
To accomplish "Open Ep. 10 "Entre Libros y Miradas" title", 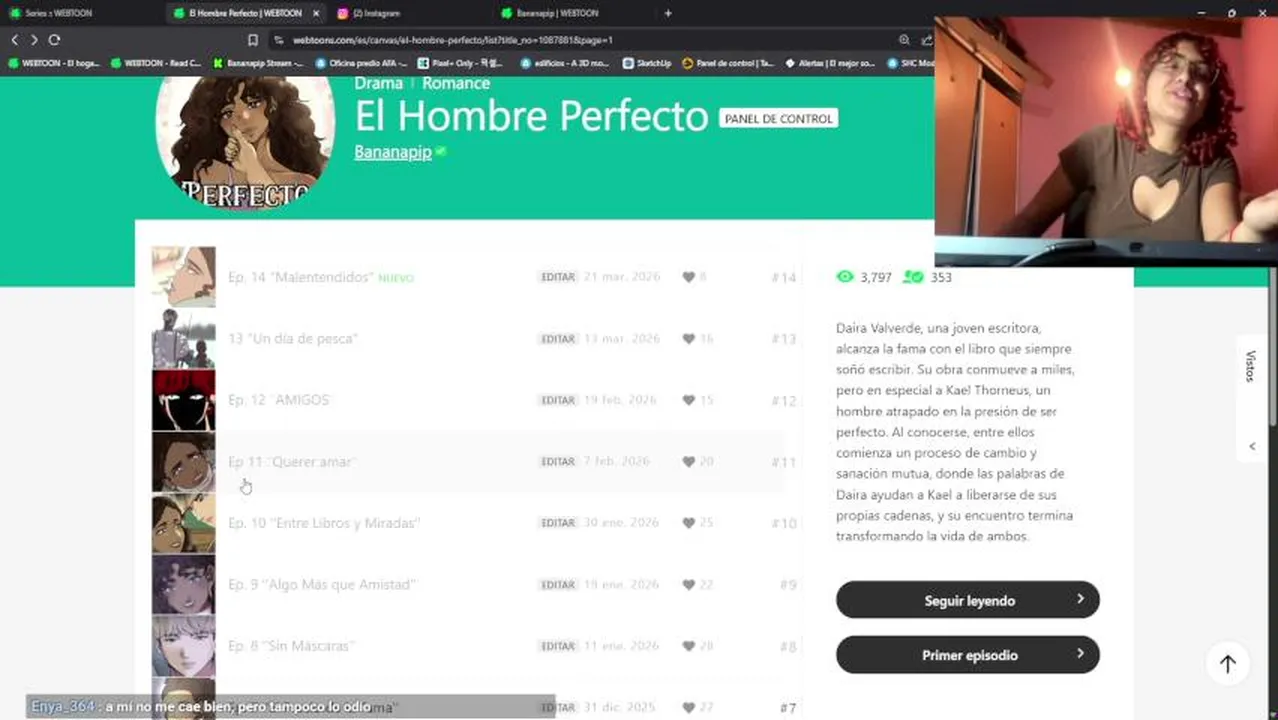I will [x=323, y=523].
